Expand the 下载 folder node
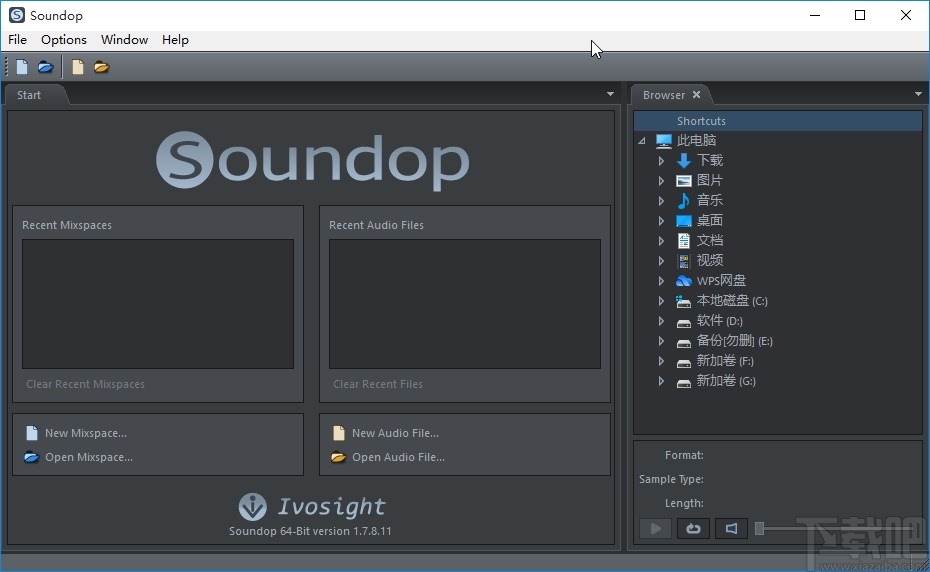The image size is (930, 572). (661, 161)
